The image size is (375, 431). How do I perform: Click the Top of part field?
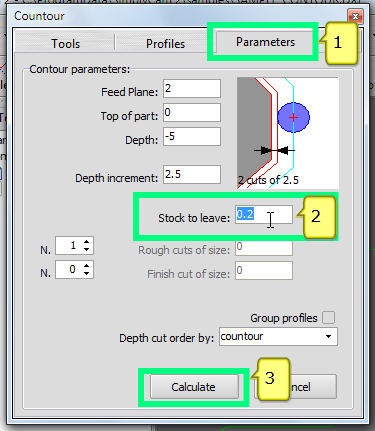[192, 112]
